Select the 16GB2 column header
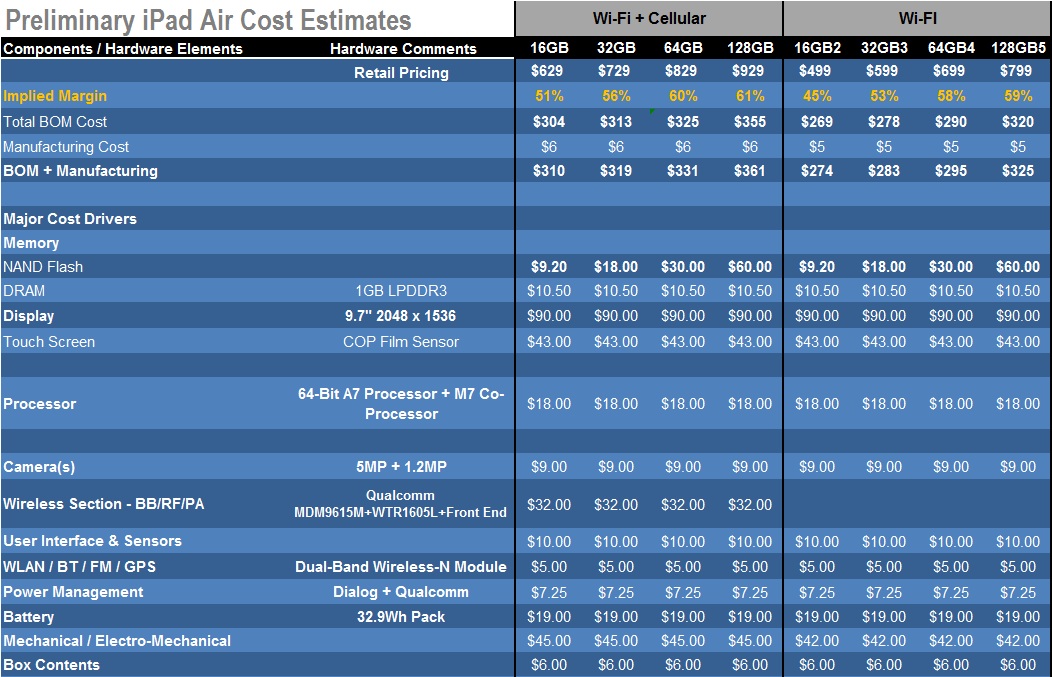This screenshot has height=677, width=1052. click(x=817, y=48)
